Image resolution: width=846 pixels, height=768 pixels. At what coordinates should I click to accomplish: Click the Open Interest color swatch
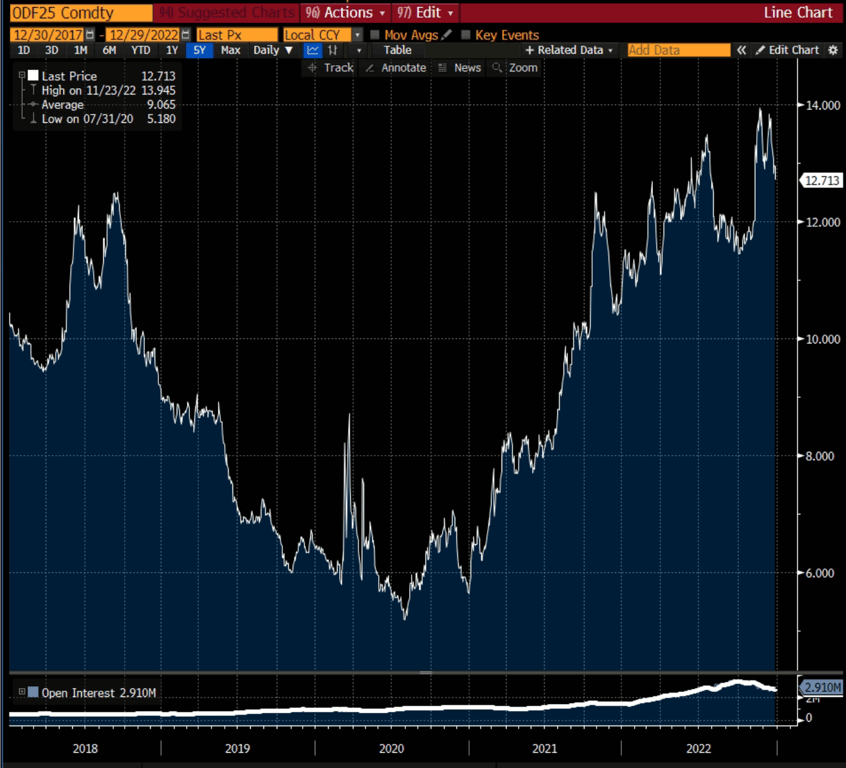[x=33, y=692]
